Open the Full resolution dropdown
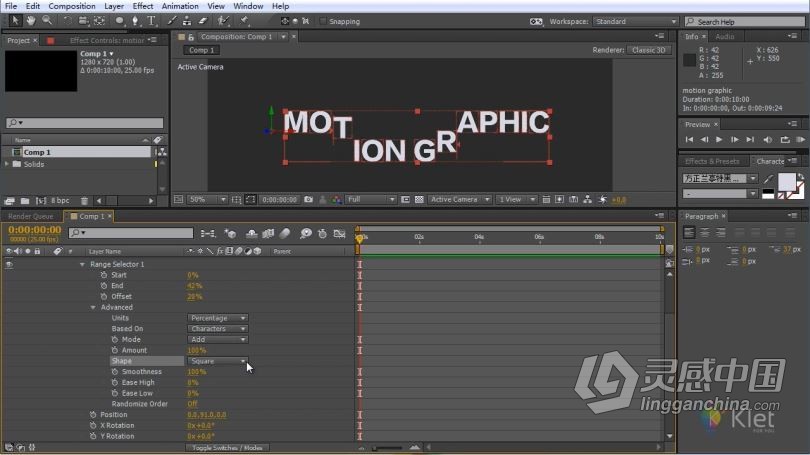This screenshot has width=810, height=455. 371,199
